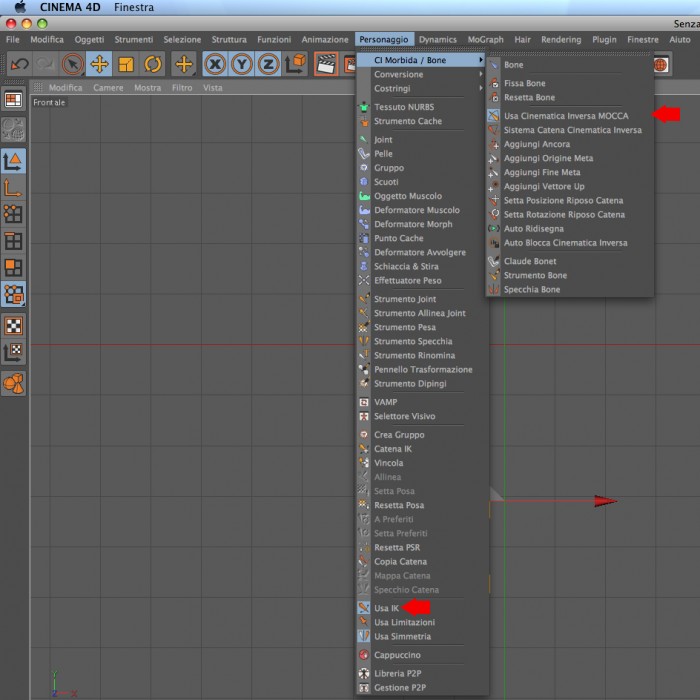Toggle the Z axis lock
The image size is (700, 700).
point(268,64)
